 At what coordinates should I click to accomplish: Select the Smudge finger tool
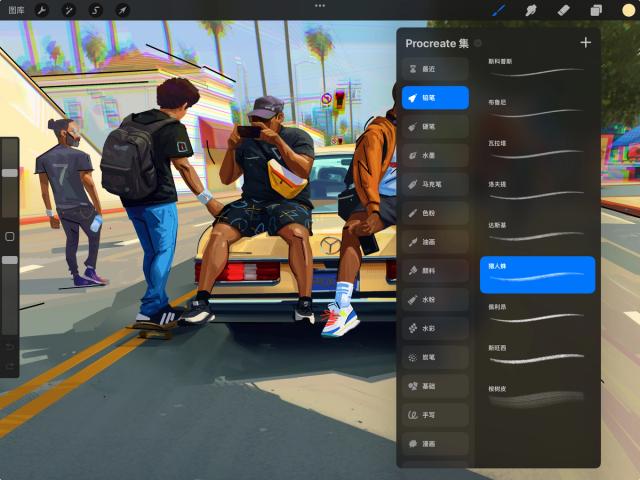[531, 10]
